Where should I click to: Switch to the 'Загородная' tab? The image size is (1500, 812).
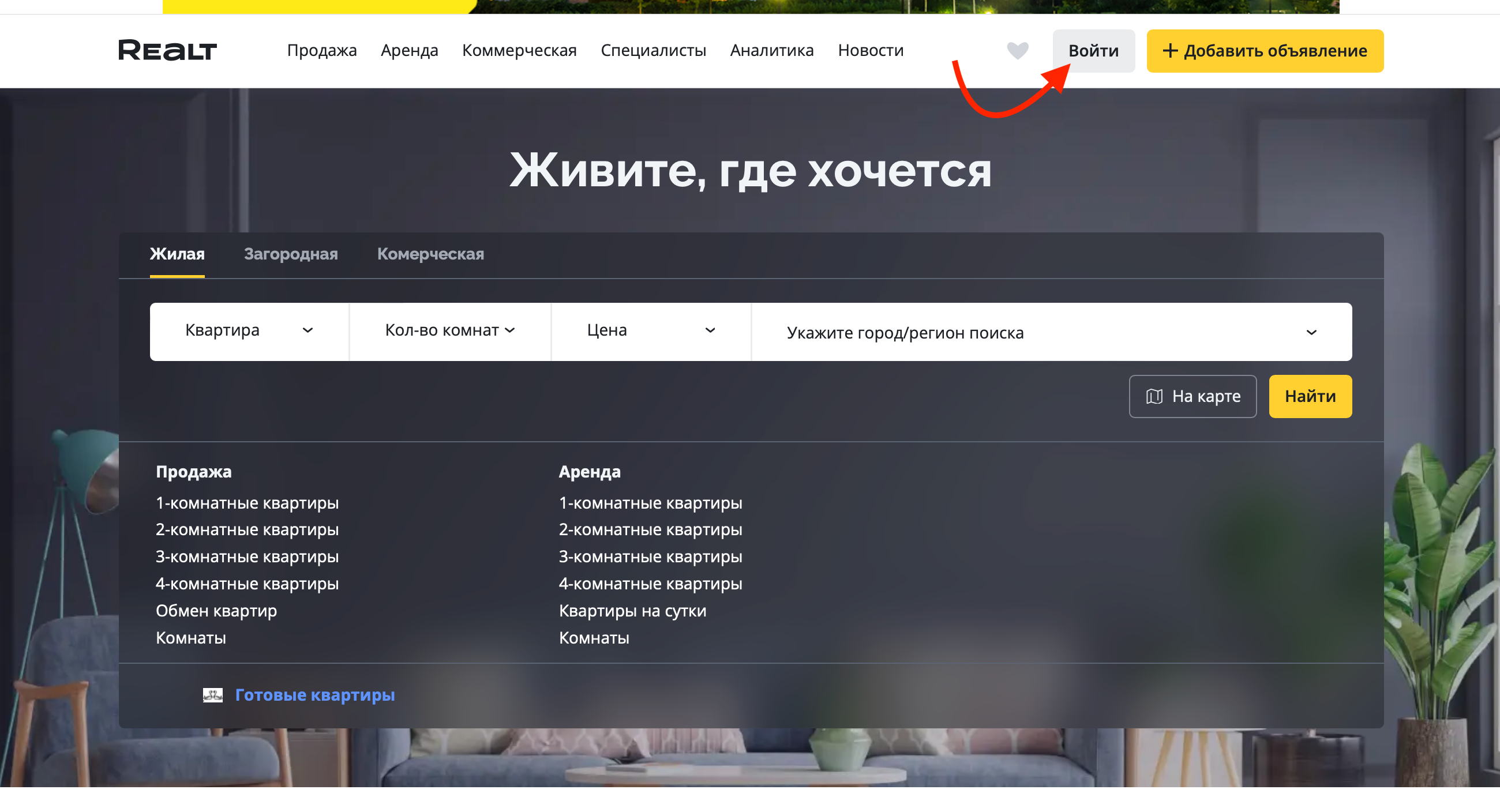291,254
